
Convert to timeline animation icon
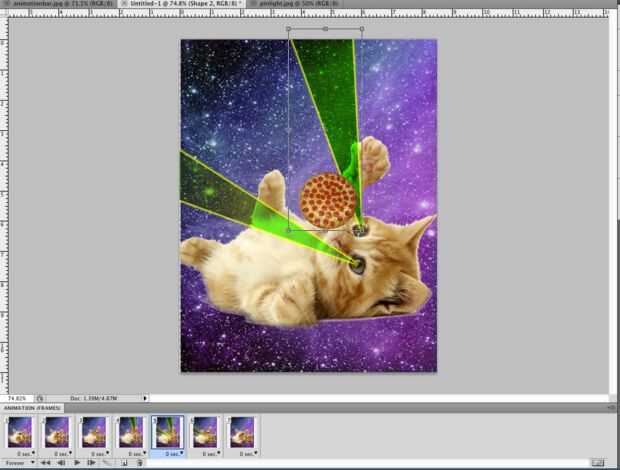(597, 462)
